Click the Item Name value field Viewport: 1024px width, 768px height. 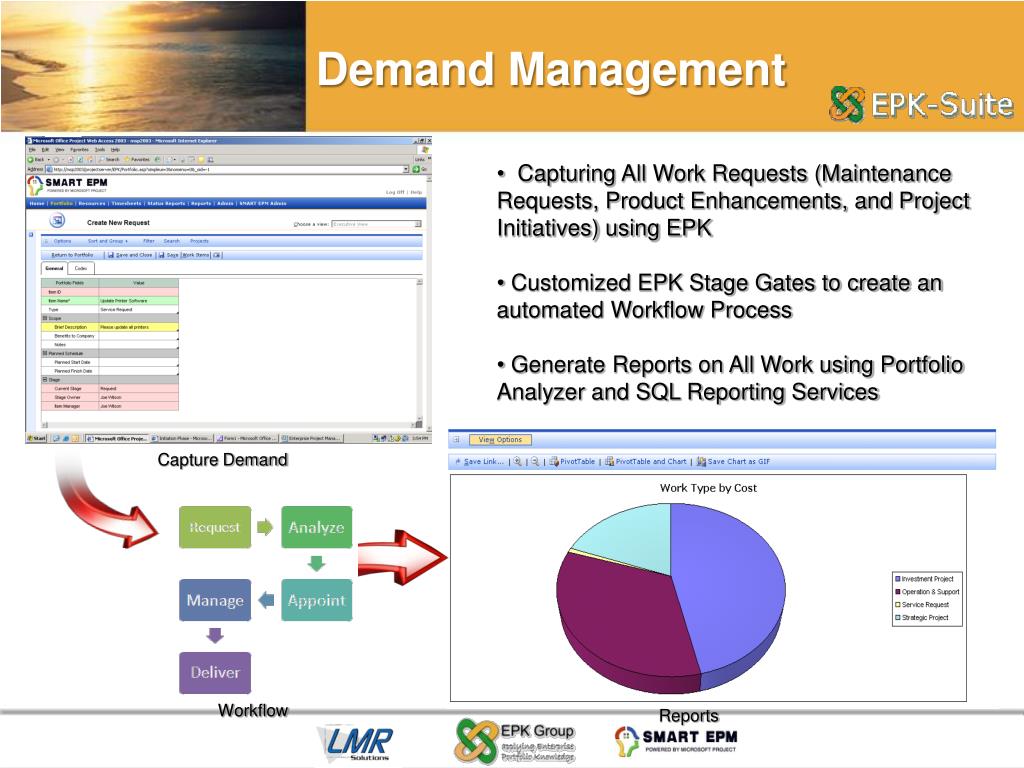pyautogui.click(x=138, y=301)
